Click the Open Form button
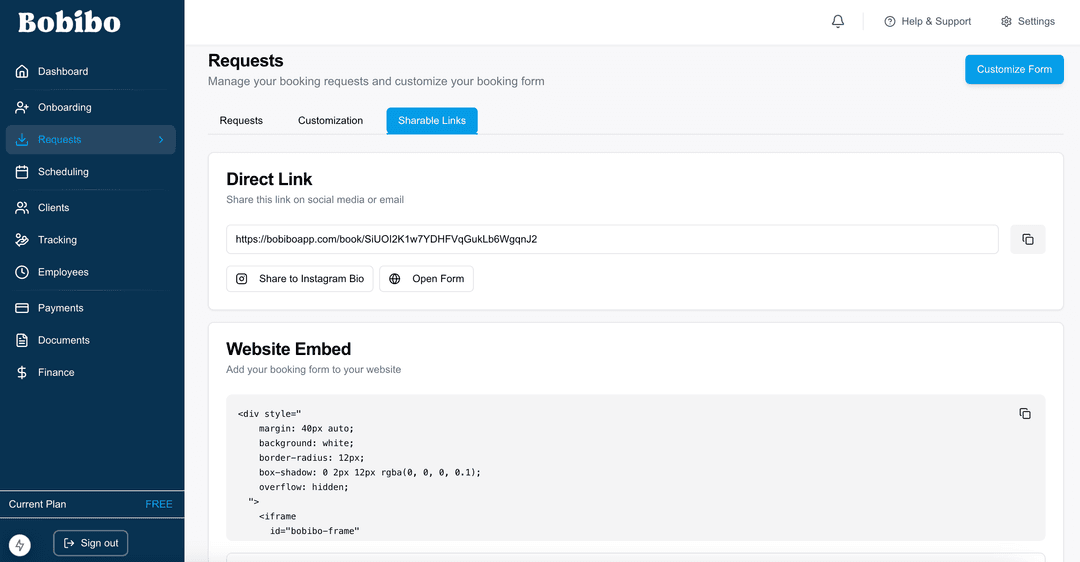 click(x=426, y=279)
